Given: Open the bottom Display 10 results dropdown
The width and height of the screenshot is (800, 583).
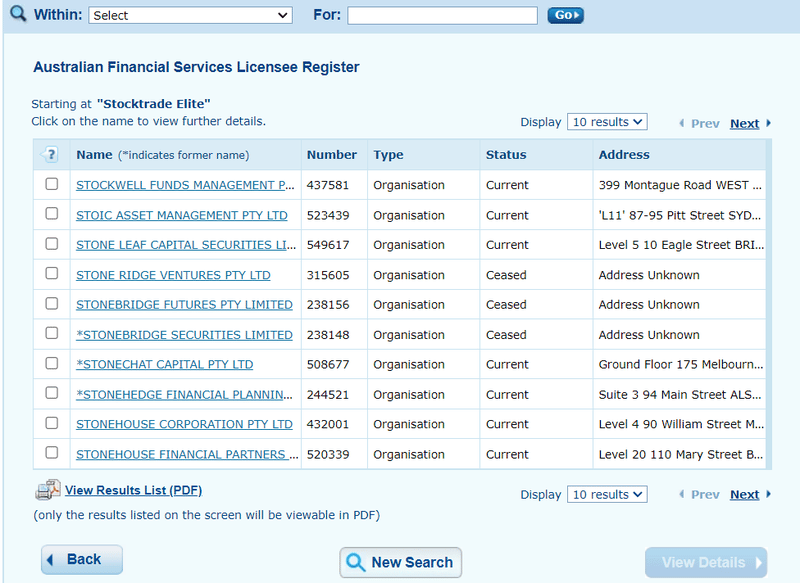Looking at the screenshot, I should (607, 494).
